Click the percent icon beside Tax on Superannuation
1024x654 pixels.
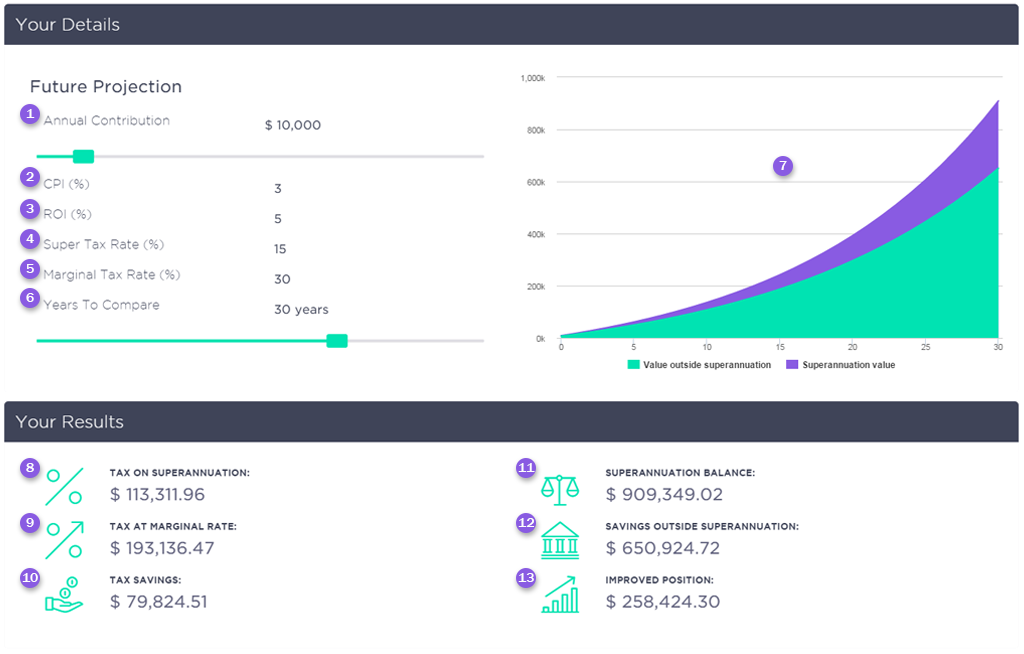(64, 486)
